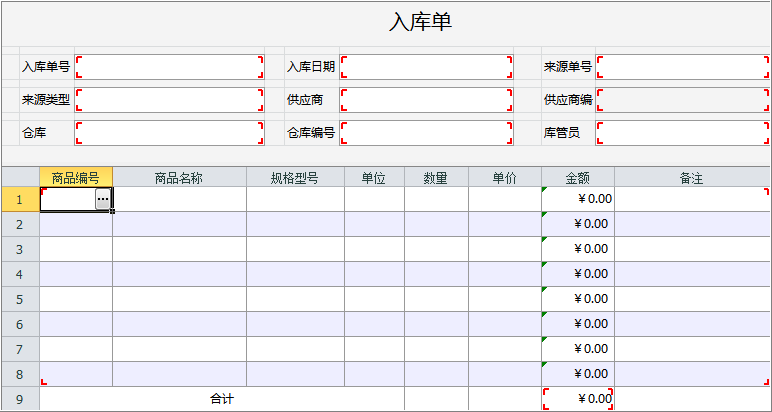Screen dimensions: 772x412
Task: Click the 入库日期 label
Action: 311,67
